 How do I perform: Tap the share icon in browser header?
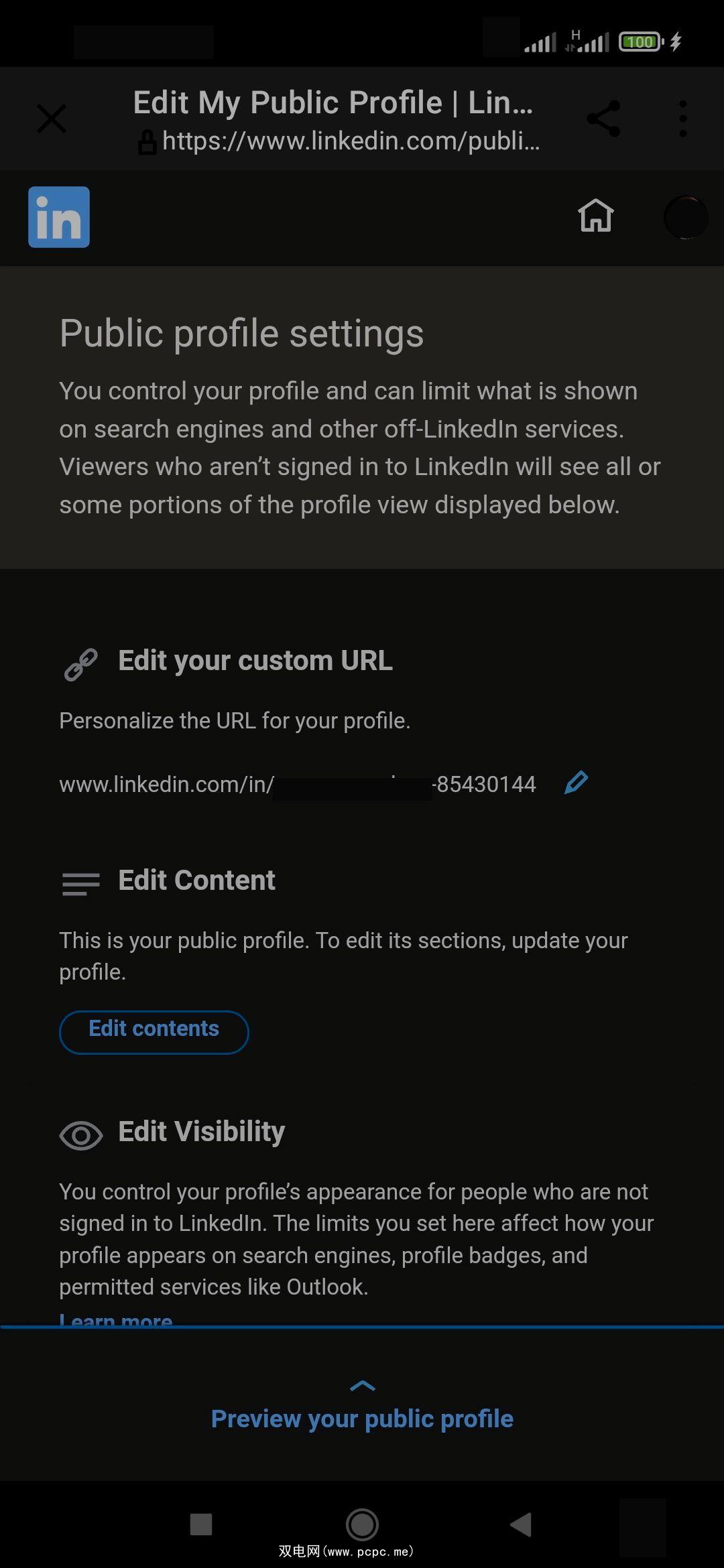pyautogui.click(x=603, y=119)
